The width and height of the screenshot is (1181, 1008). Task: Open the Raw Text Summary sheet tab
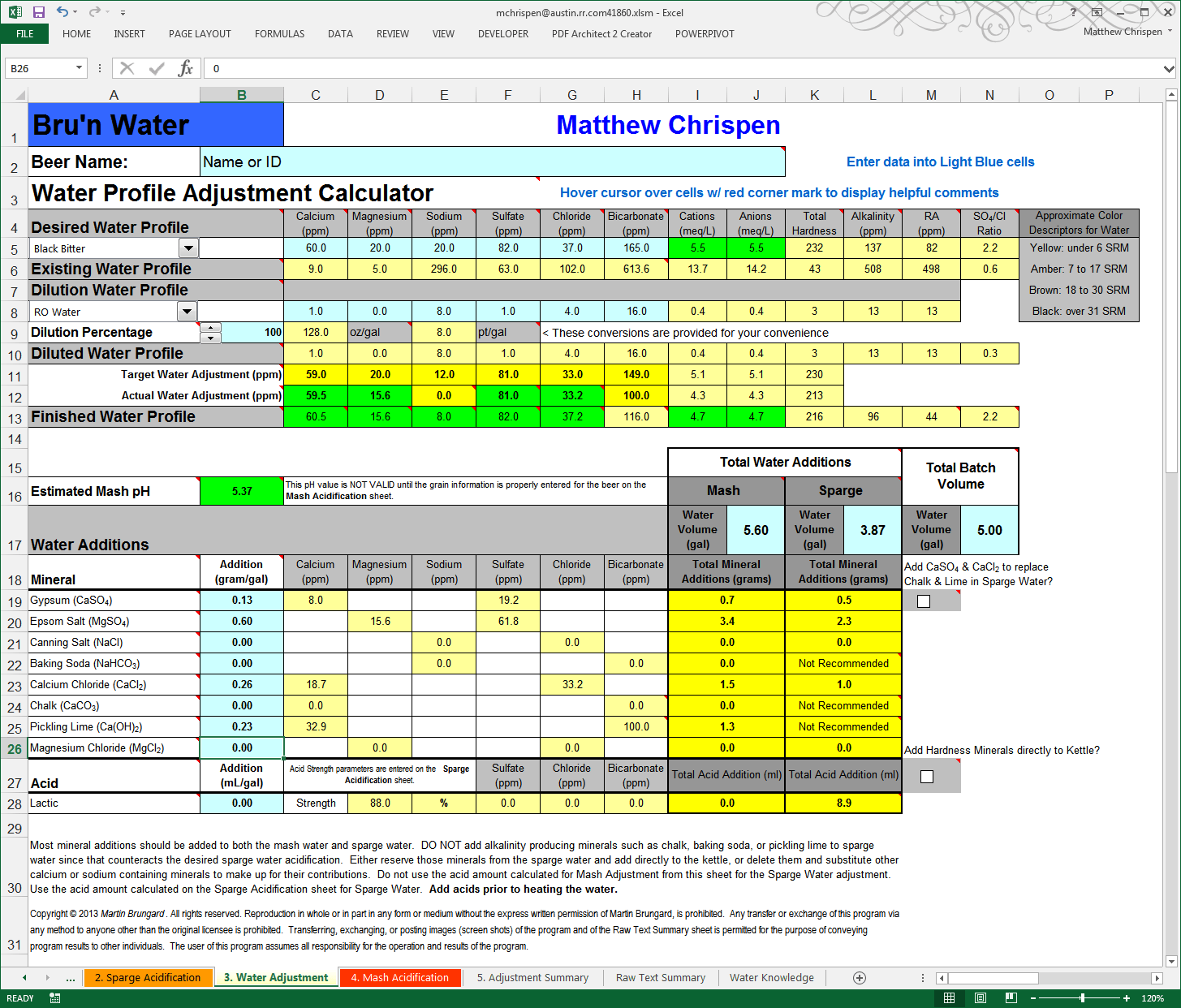coord(660,977)
